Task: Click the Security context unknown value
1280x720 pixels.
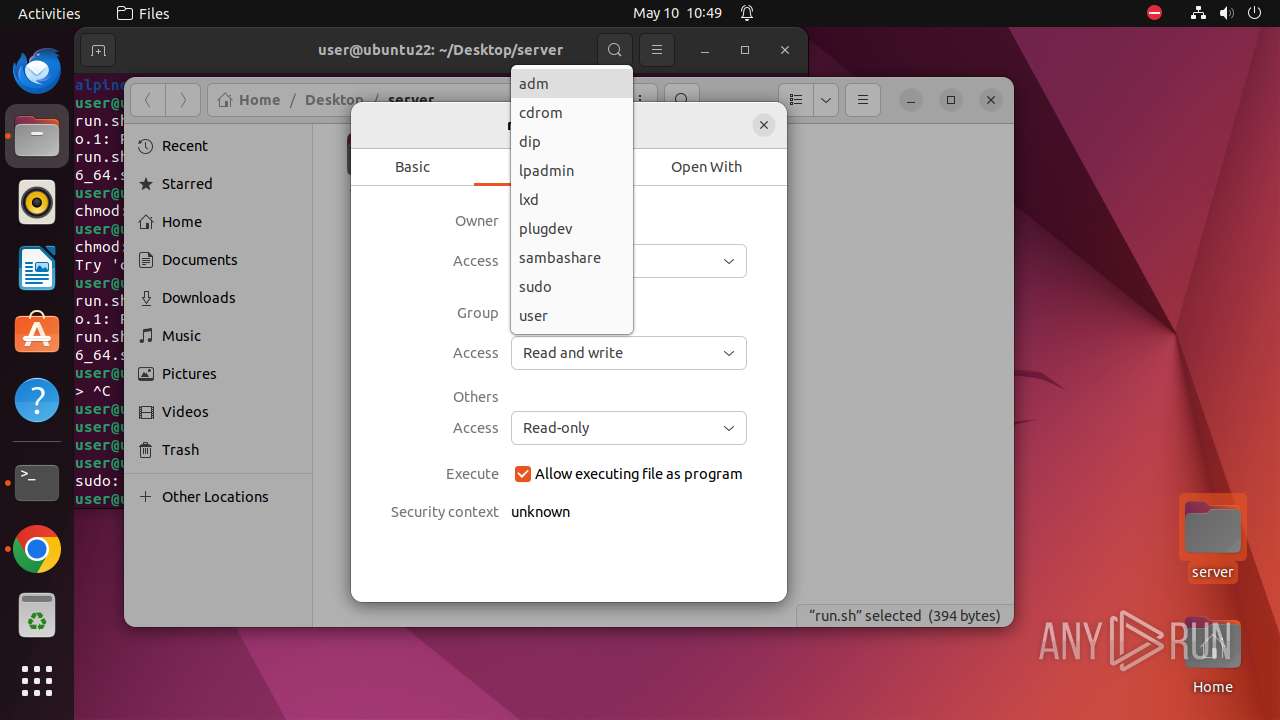Action: tap(540, 512)
